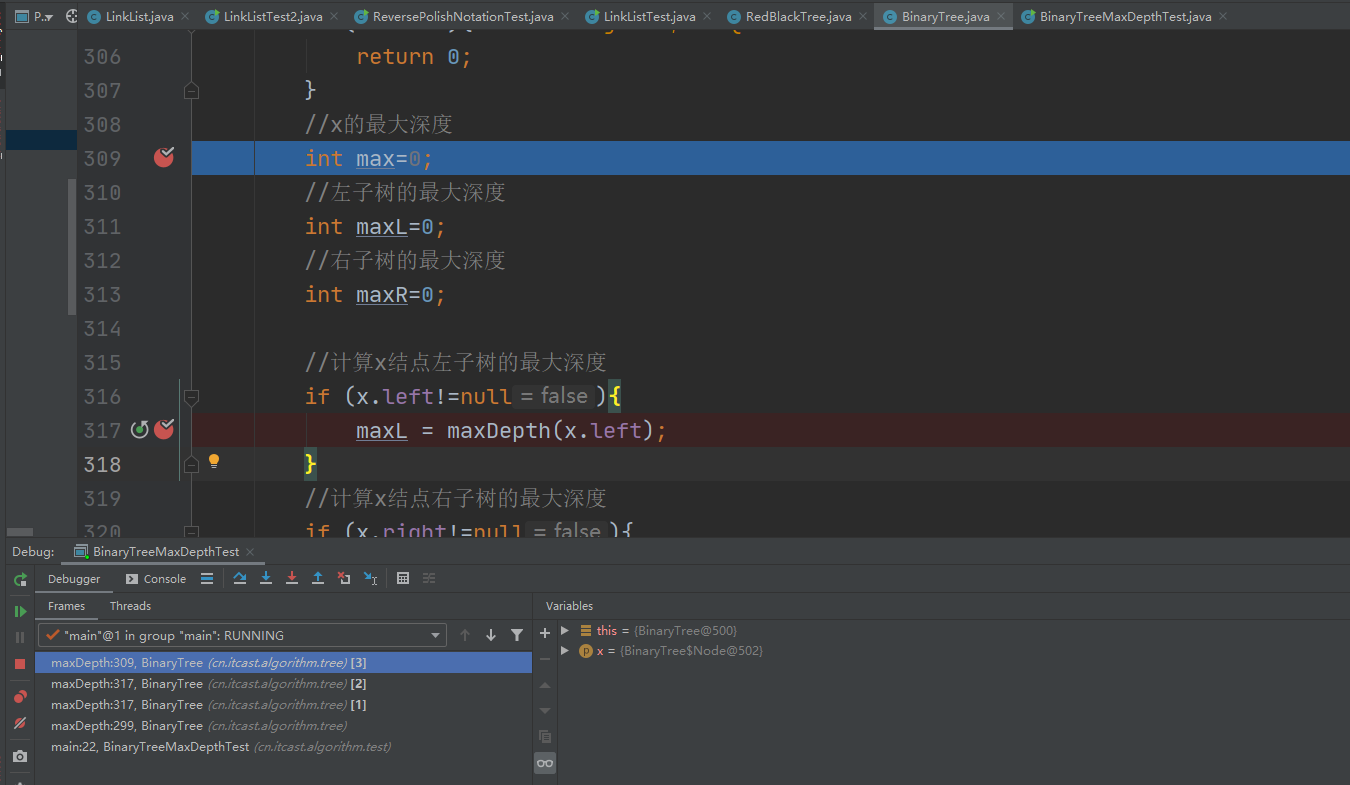Viewport: 1350px width, 785px height.
Task: Select frame maxDepth:317 marked [1]
Action: click(x=283, y=705)
